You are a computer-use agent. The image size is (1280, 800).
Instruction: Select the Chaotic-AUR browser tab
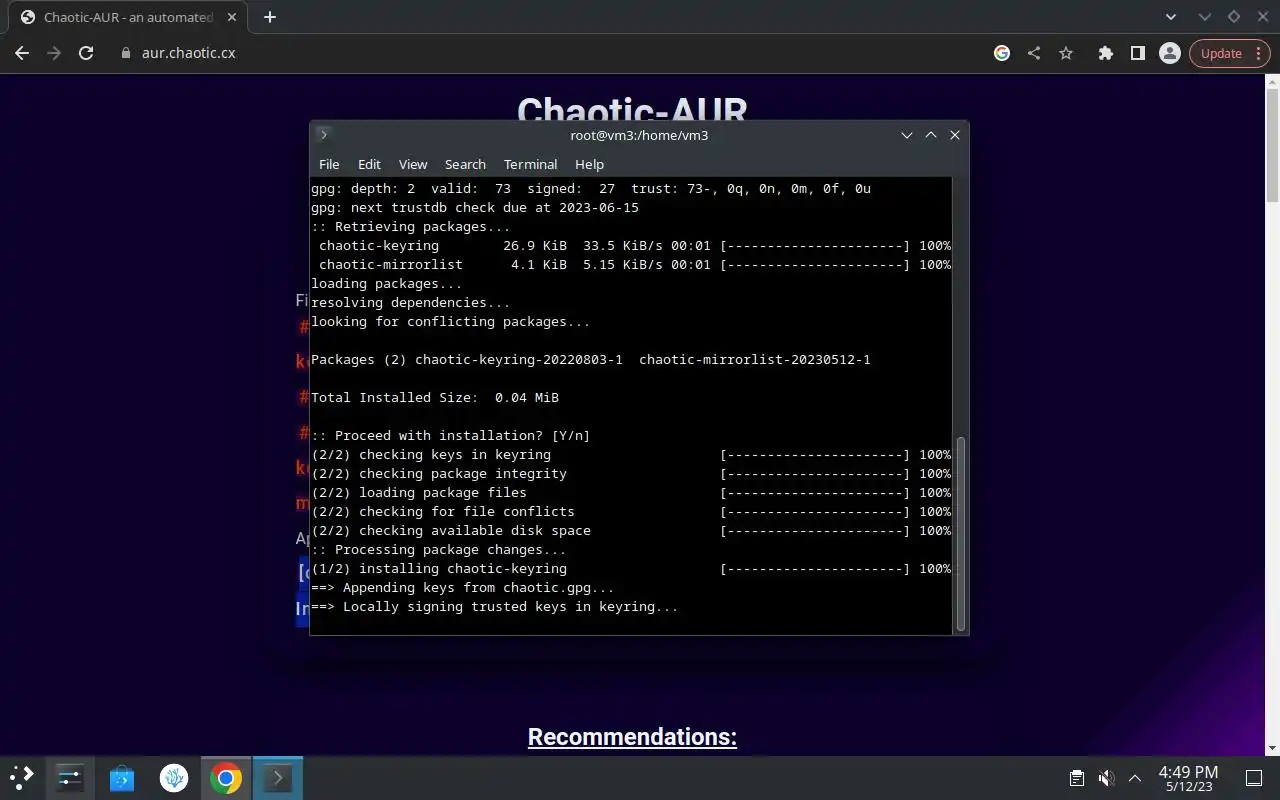coord(127,17)
